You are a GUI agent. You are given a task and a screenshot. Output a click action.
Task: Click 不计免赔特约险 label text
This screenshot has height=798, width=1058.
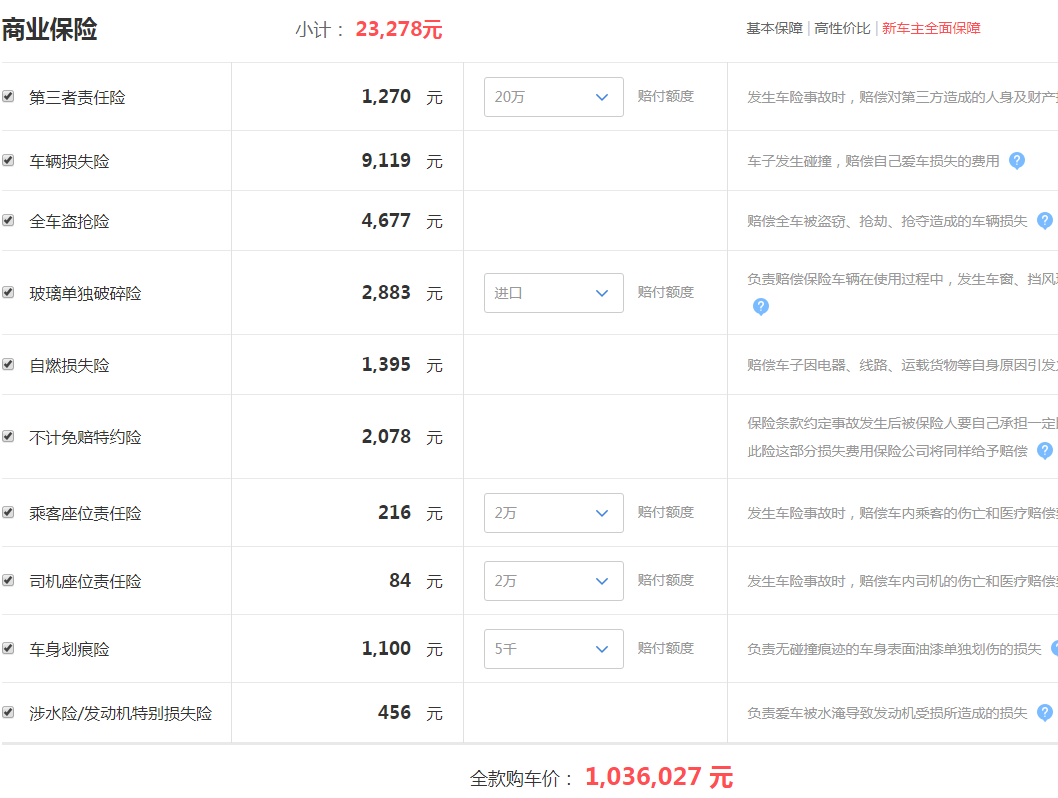point(85,438)
